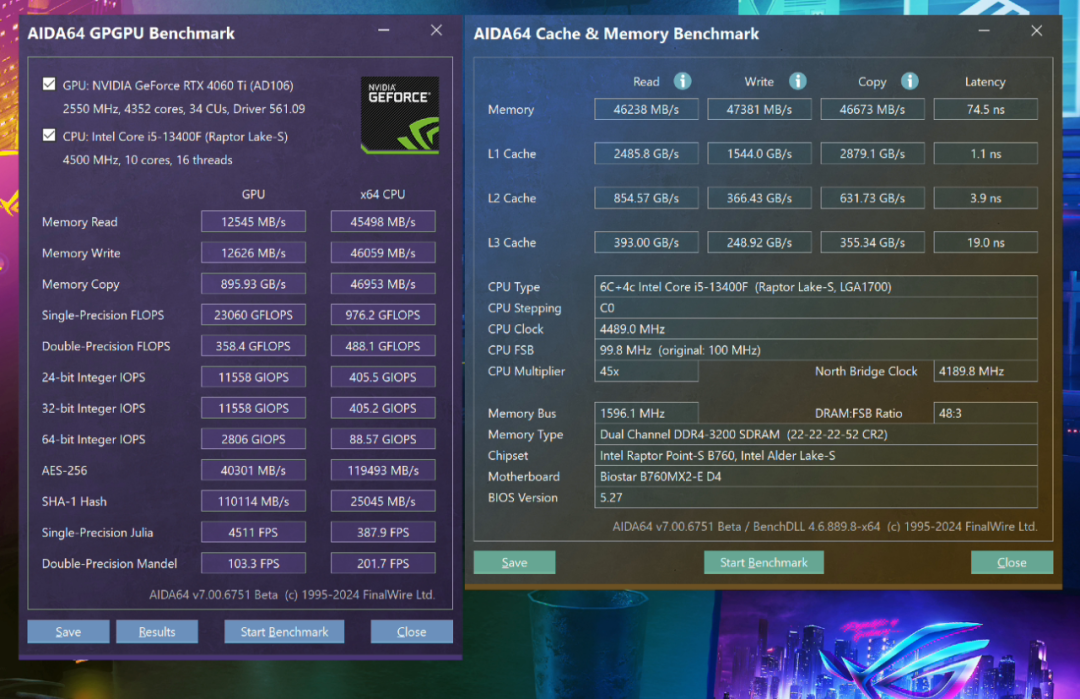
Task: Click the CPU Memory Copy 46953 MB/s value
Action: 383,284
